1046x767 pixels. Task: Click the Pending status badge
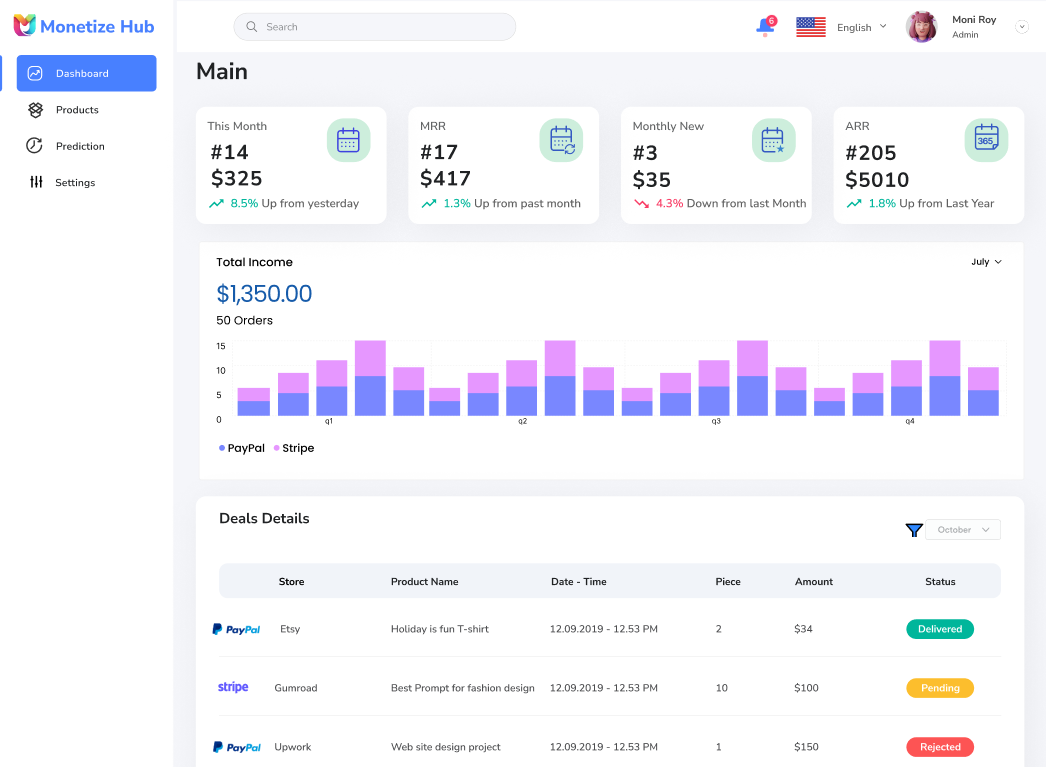[x=940, y=688]
